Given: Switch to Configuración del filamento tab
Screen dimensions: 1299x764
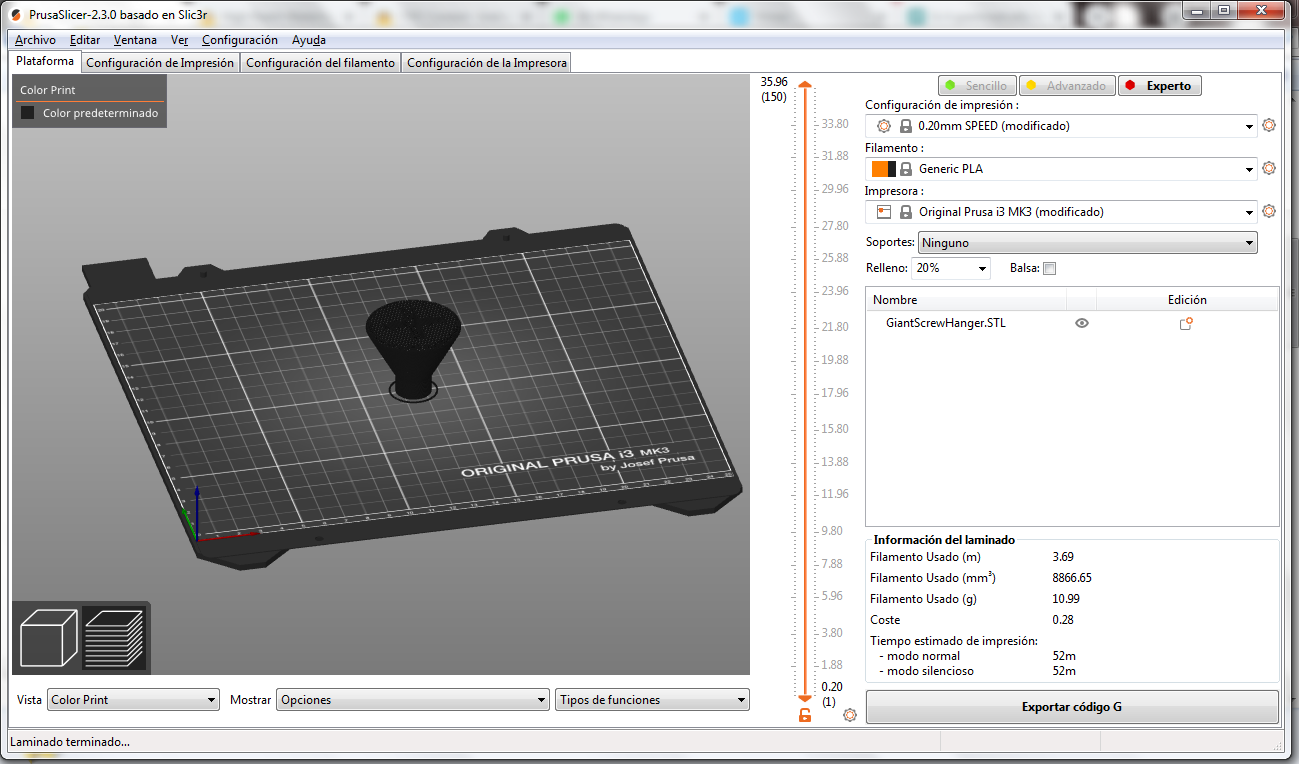Looking at the screenshot, I should (x=320, y=63).
